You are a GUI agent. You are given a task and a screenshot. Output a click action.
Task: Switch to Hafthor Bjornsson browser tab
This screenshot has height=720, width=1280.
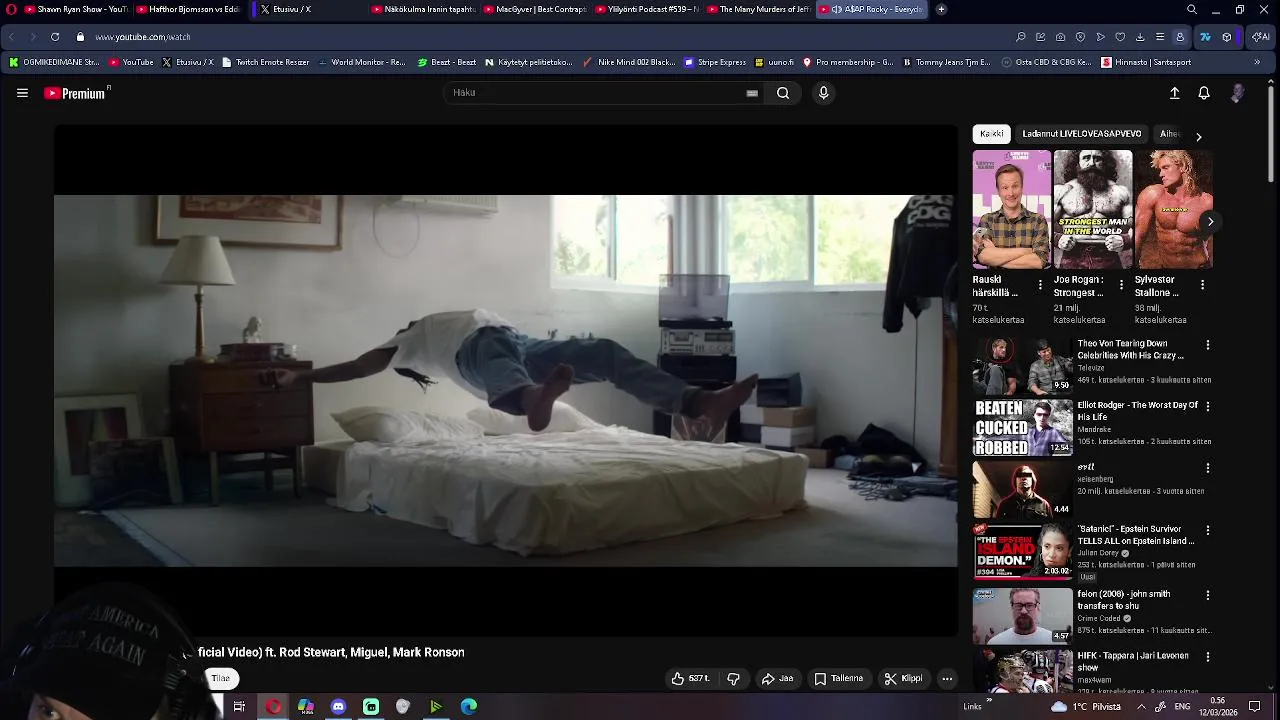click(x=189, y=9)
